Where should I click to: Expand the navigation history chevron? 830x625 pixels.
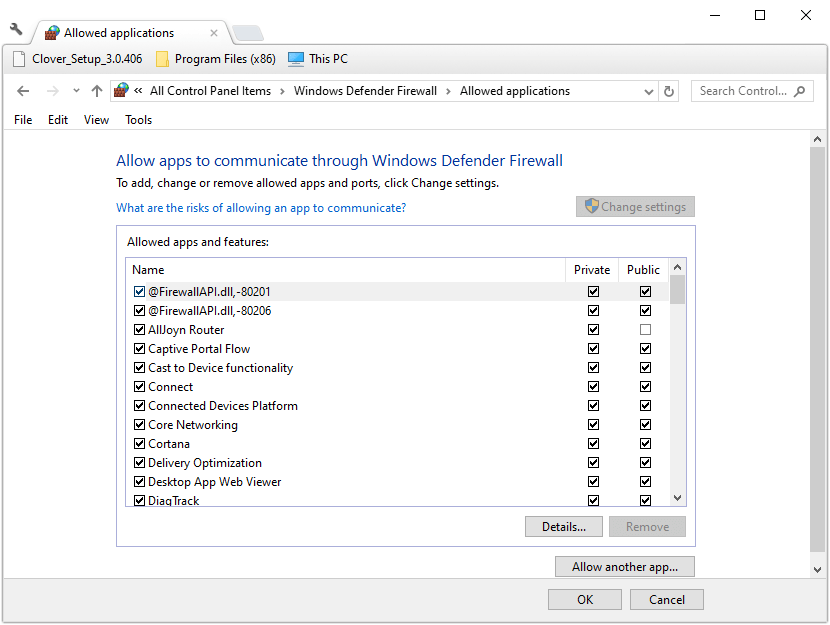point(75,90)
